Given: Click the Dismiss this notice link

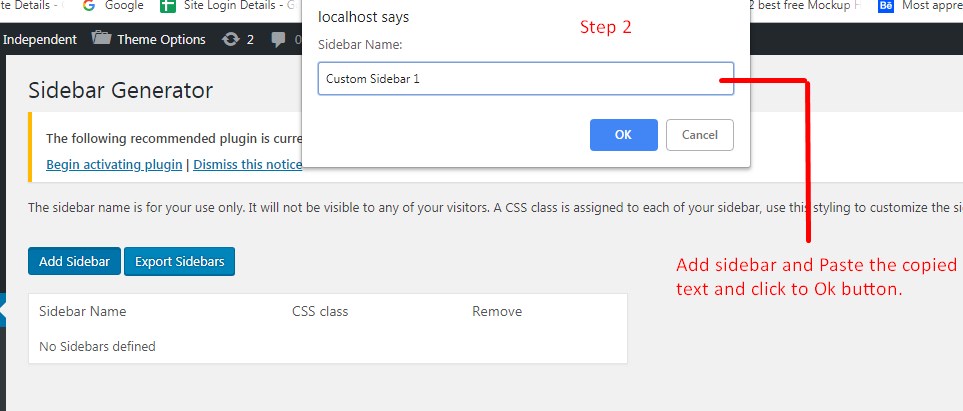Looking at the screenshot, I should click(247, 164).
